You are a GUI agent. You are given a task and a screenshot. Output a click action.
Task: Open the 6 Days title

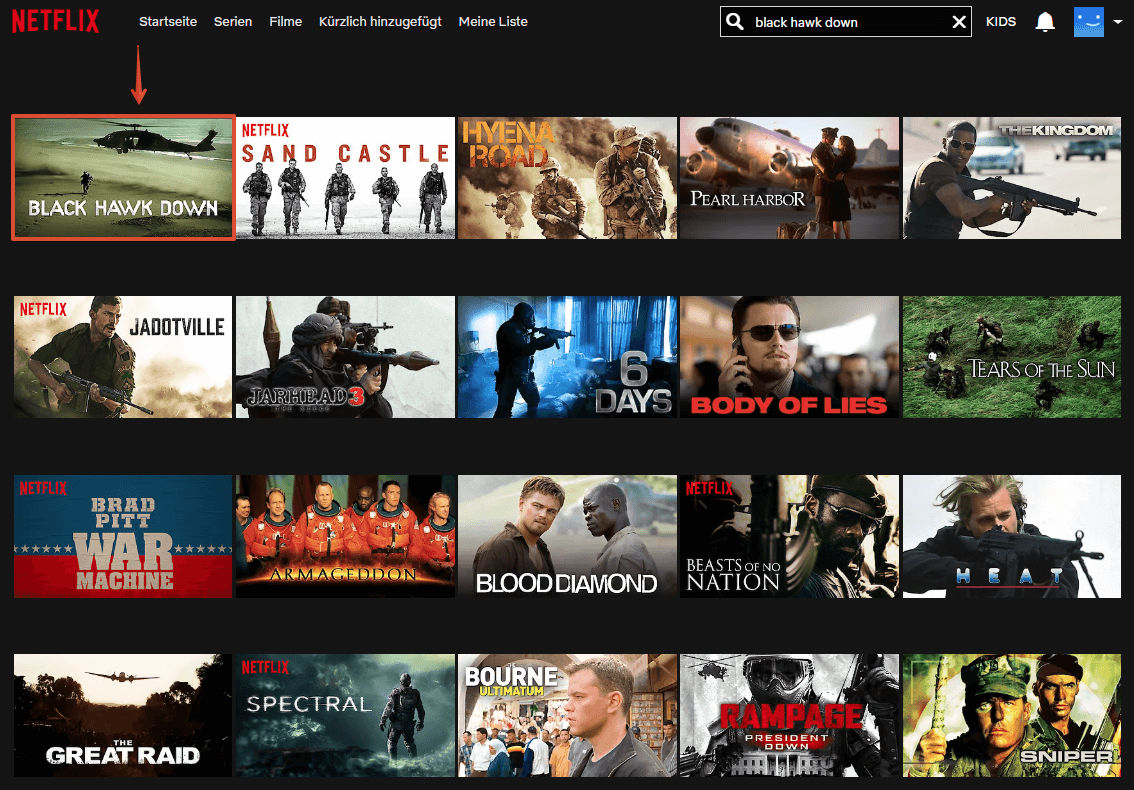point(567,357)
